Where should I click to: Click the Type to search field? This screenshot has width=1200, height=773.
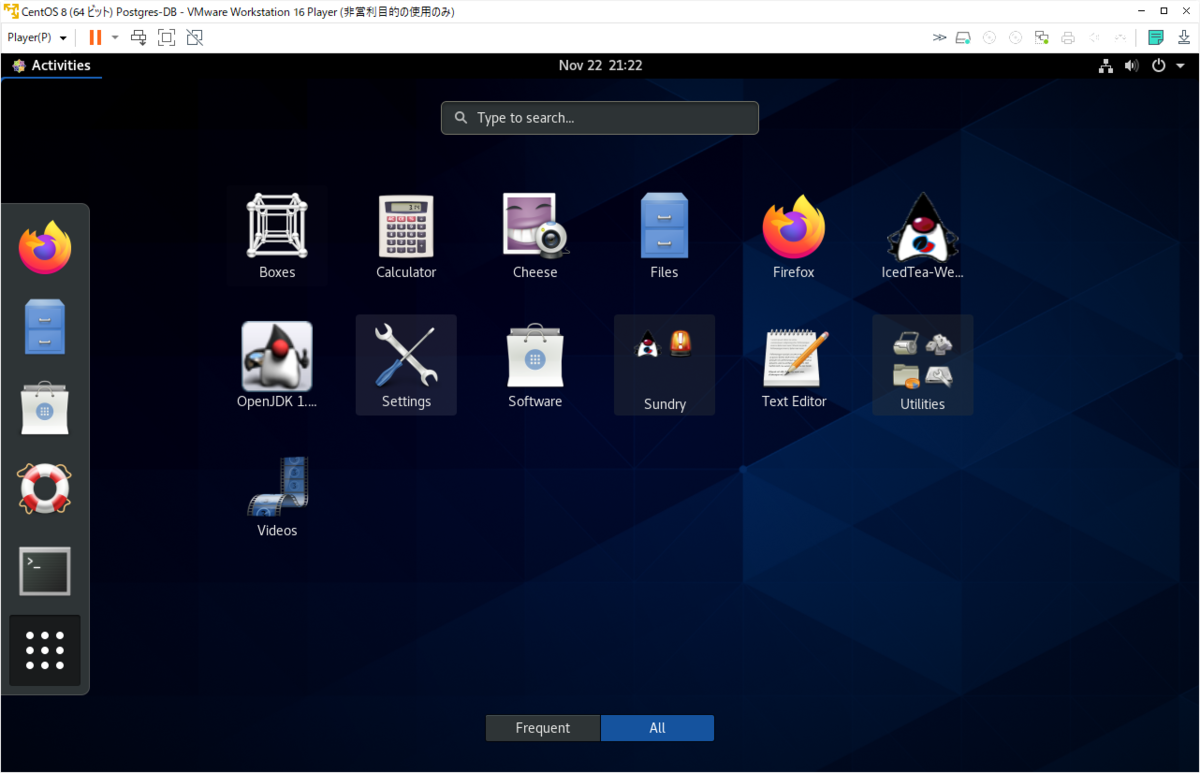(x=600, y=118)
